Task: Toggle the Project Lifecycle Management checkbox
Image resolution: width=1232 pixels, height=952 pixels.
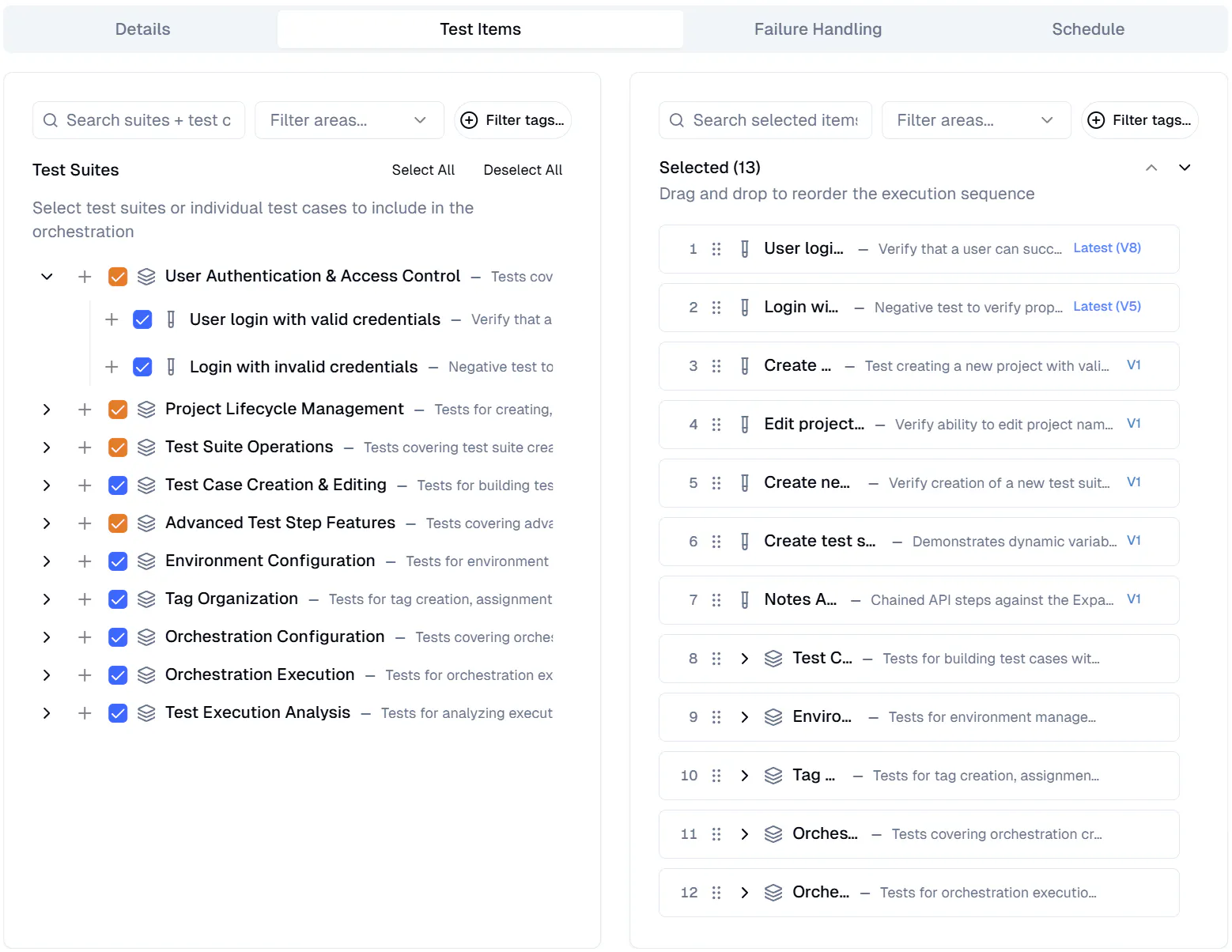Action: click(x=118, y=410)
